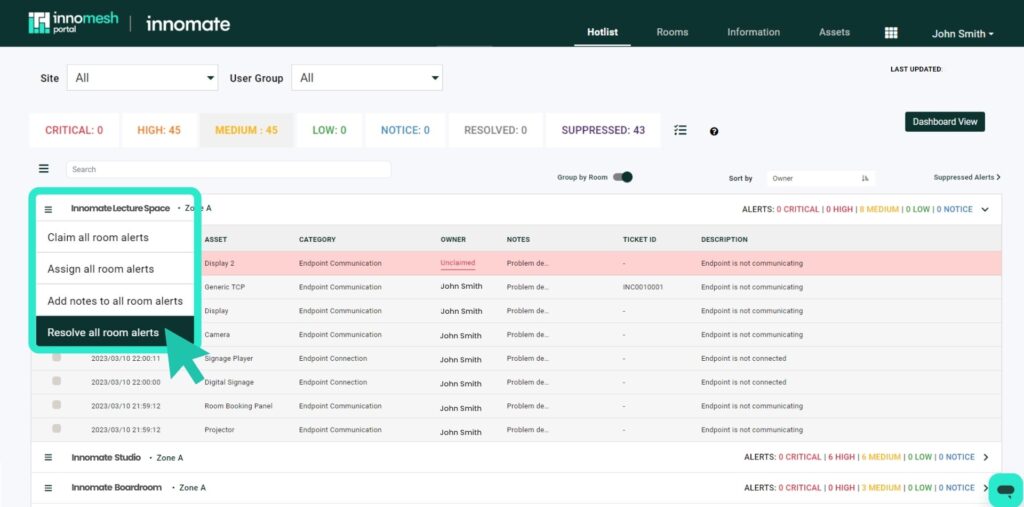
Task: Filter by NOTICE: 0 alerts
Action: click(405, 130)
